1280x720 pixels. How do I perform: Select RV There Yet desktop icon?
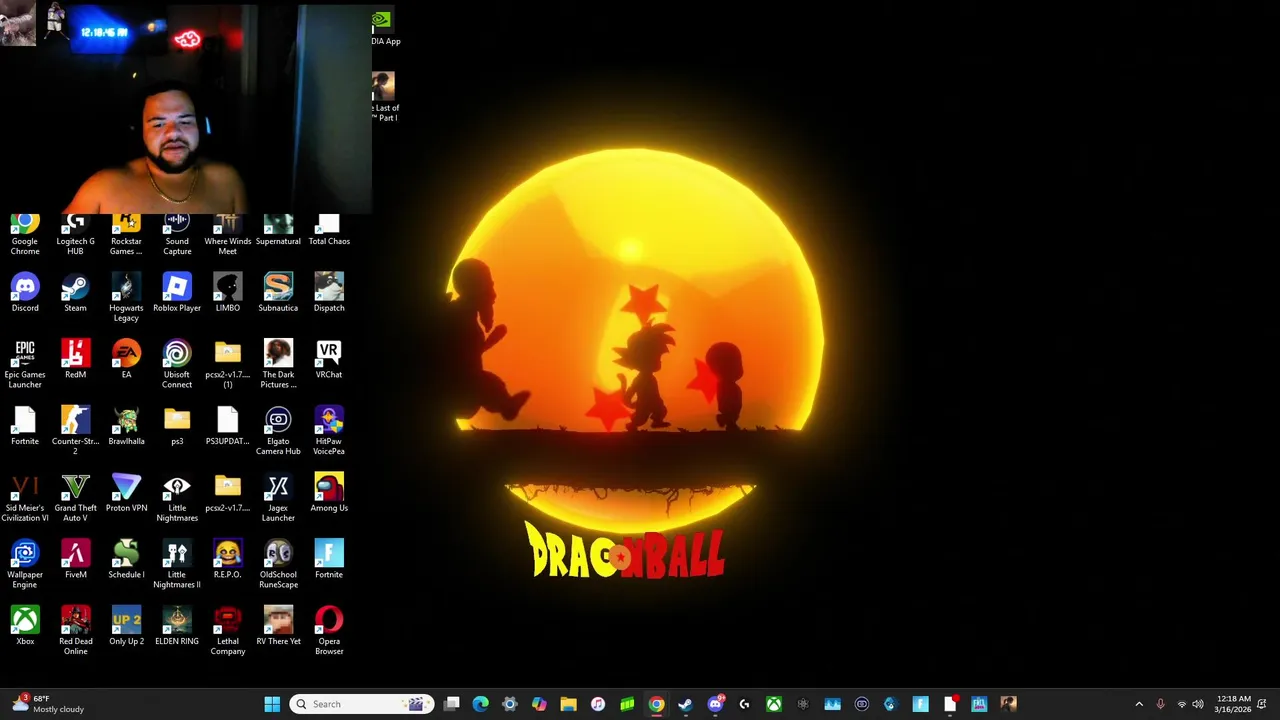(278, 626)
